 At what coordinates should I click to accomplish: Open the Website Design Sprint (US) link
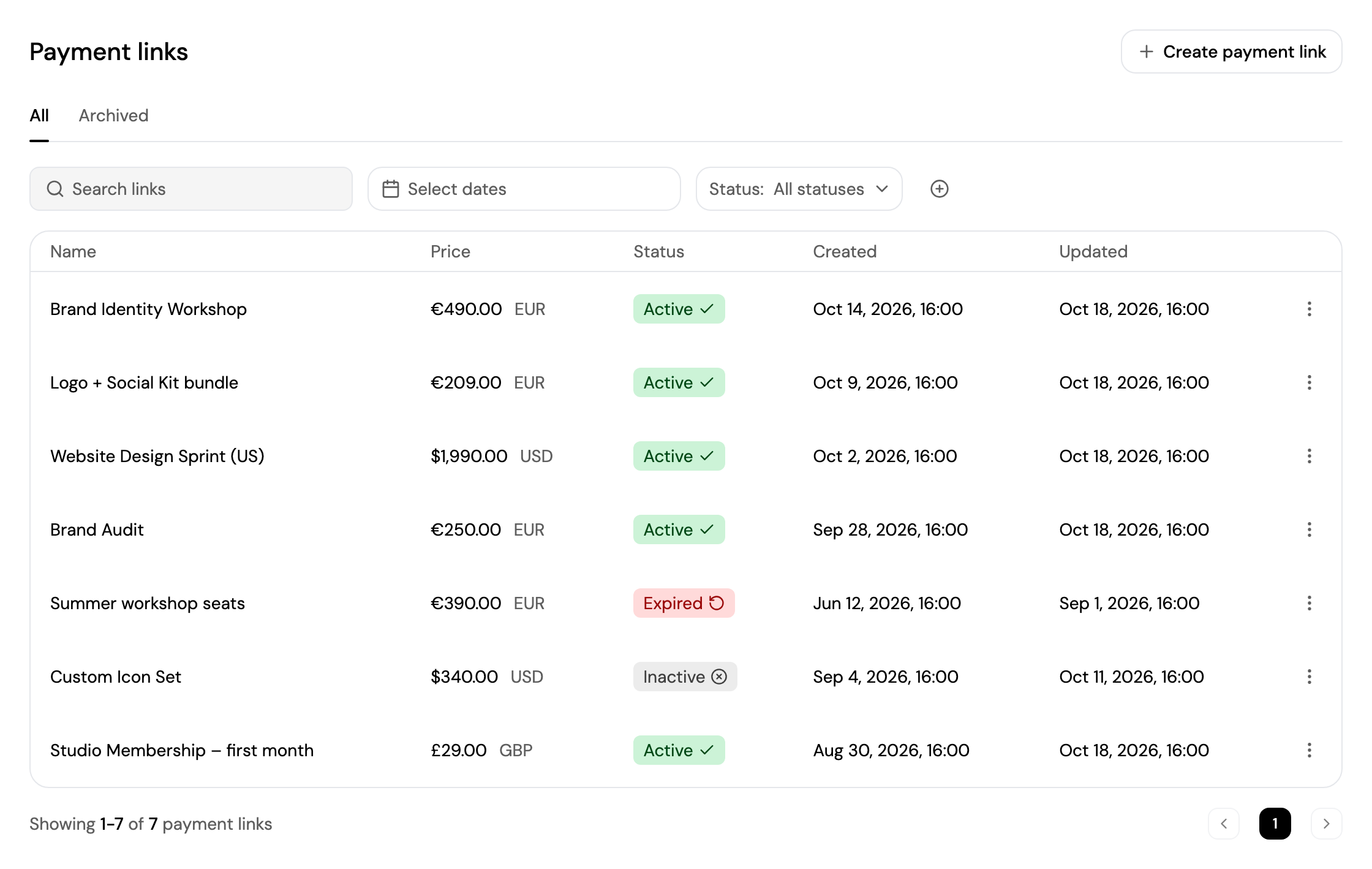tap(157, 456)
